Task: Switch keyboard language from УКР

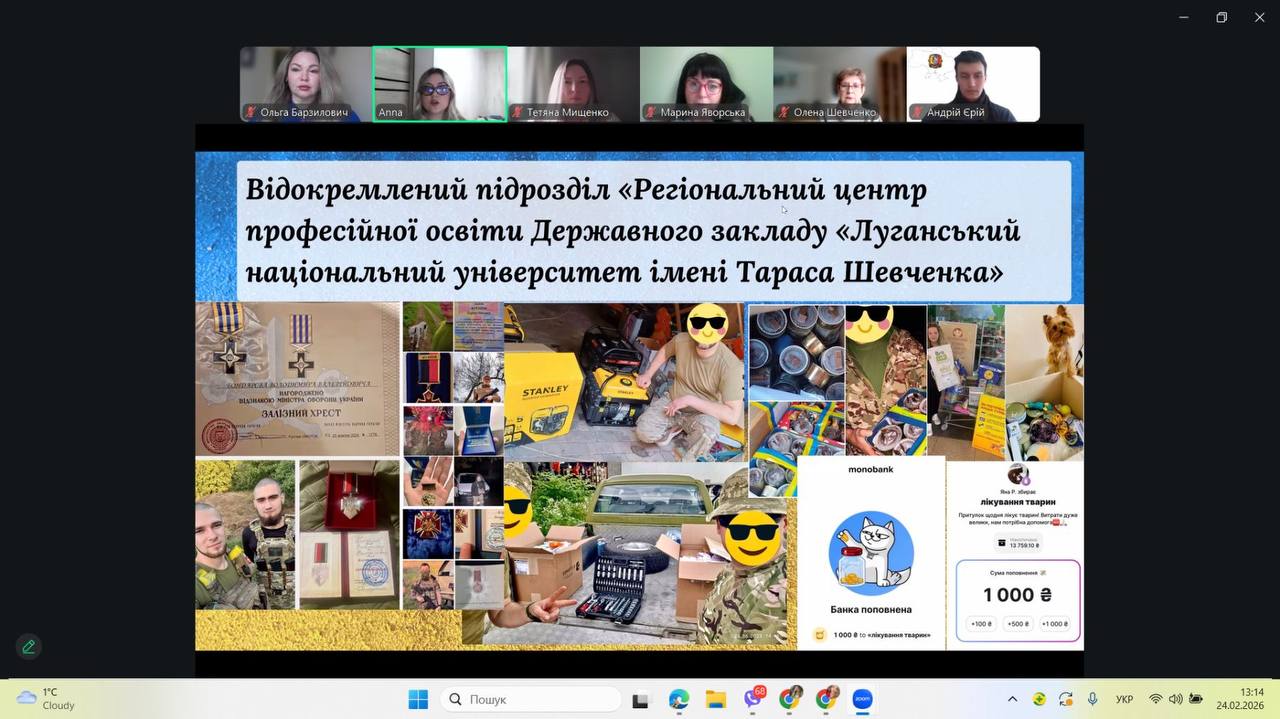Action: (1124, 699)
